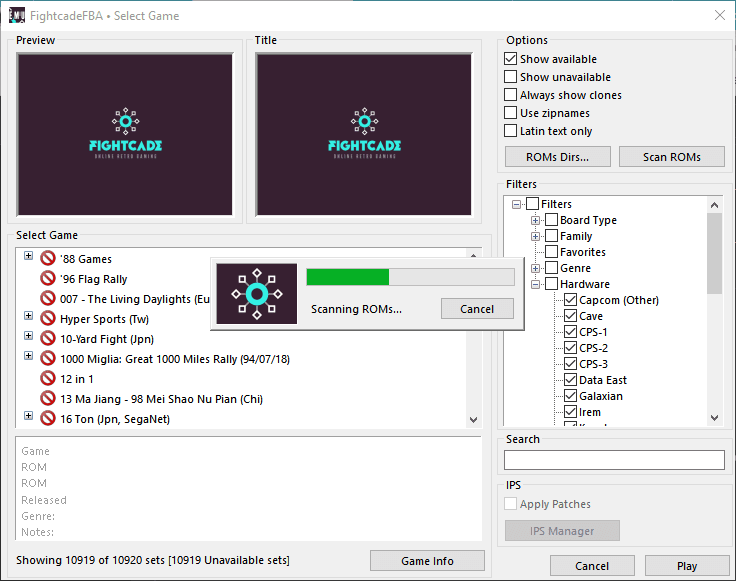
Task: Uncheck the Cave hardware filter
Action: point(570,315)
